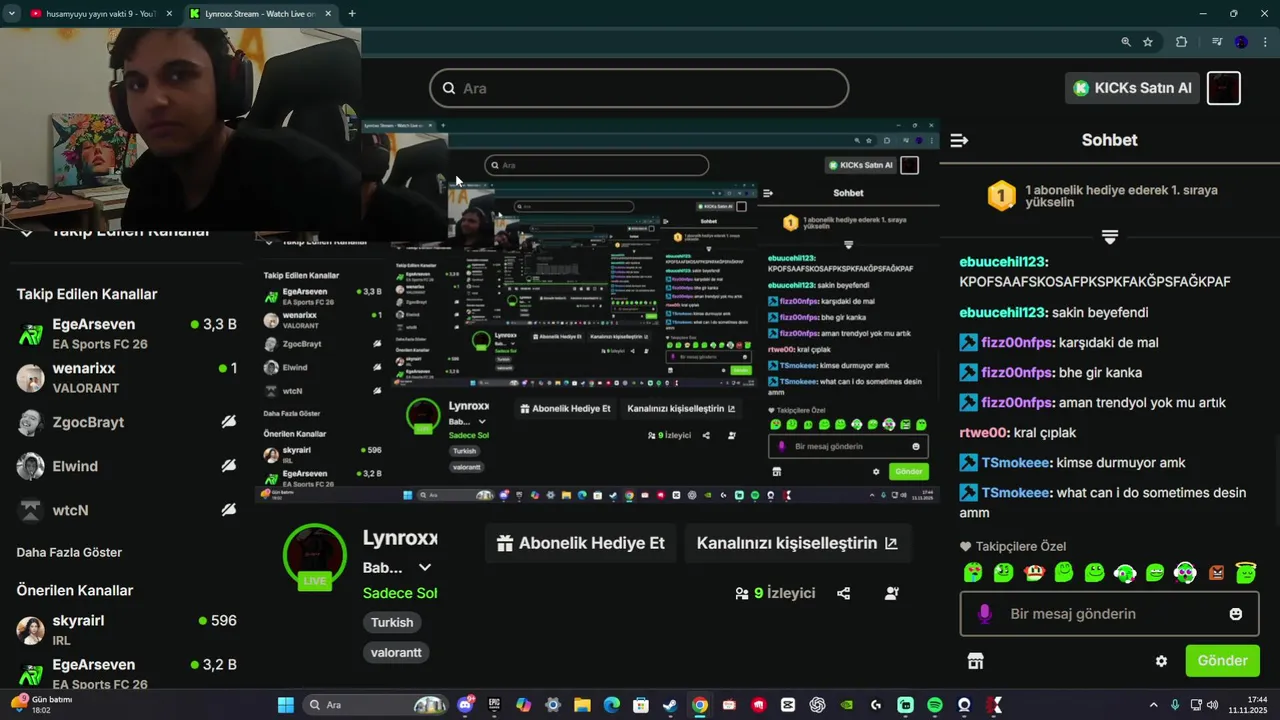Insert the mushroom-cap emote

point(1034,573)
